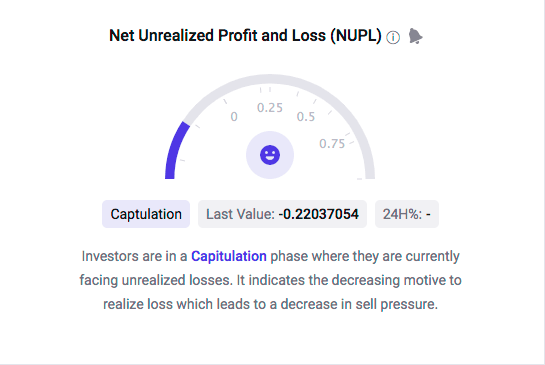Click the 0.5 label on the gauge
The width and height of the screenshot is (545, 365).
306,117
